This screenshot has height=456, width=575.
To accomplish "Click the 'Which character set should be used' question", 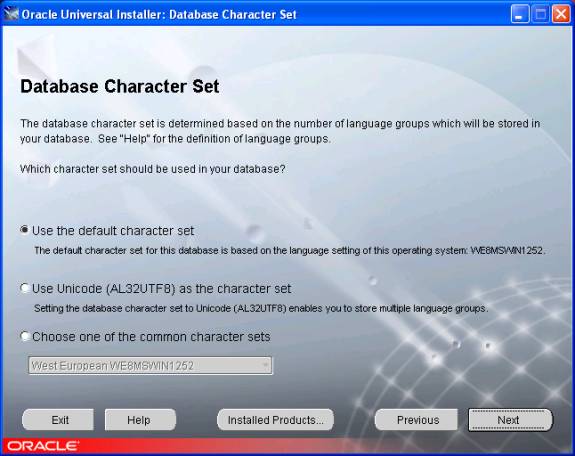I will 153,169.
